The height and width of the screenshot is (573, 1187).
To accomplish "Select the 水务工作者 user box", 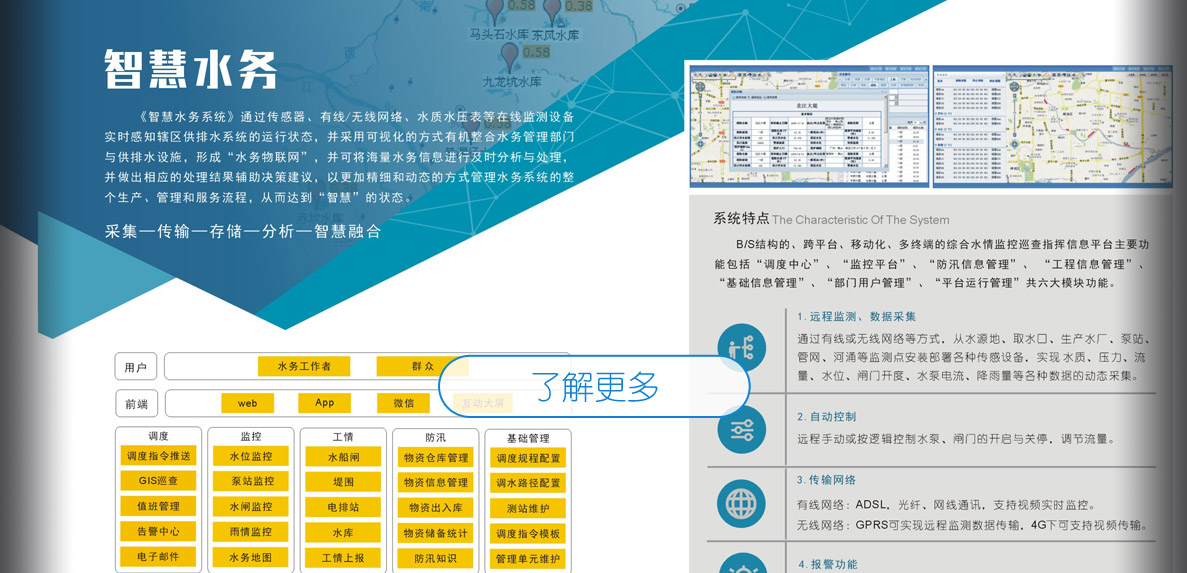I will (304, 366).
